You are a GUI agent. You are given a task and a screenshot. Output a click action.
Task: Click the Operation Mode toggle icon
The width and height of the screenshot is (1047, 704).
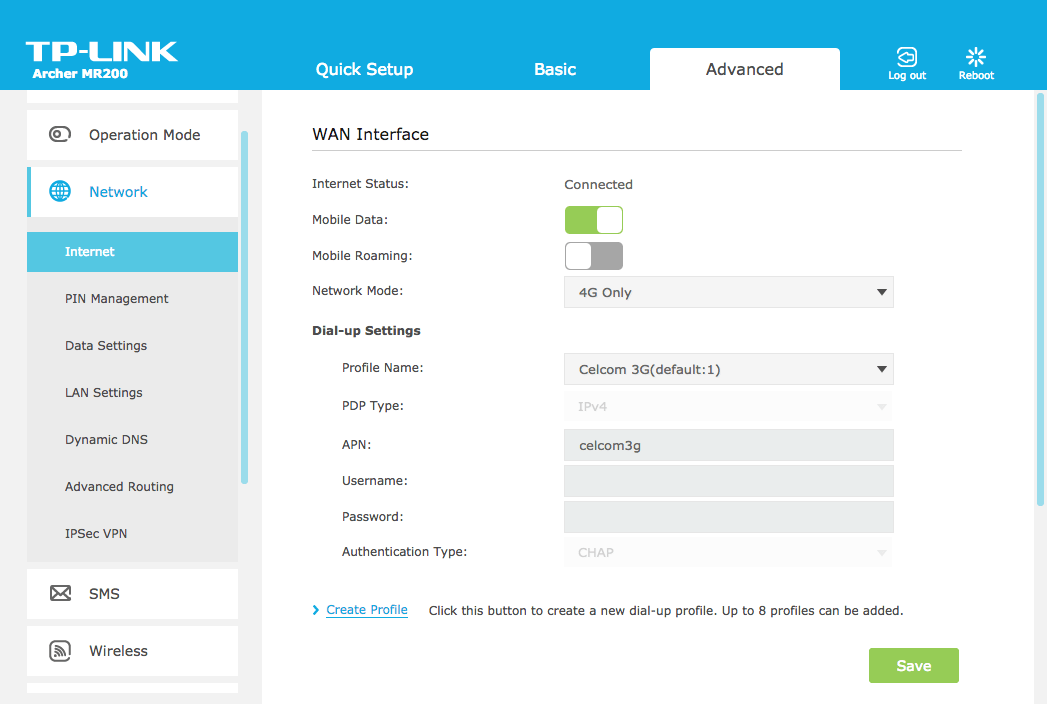60,135
